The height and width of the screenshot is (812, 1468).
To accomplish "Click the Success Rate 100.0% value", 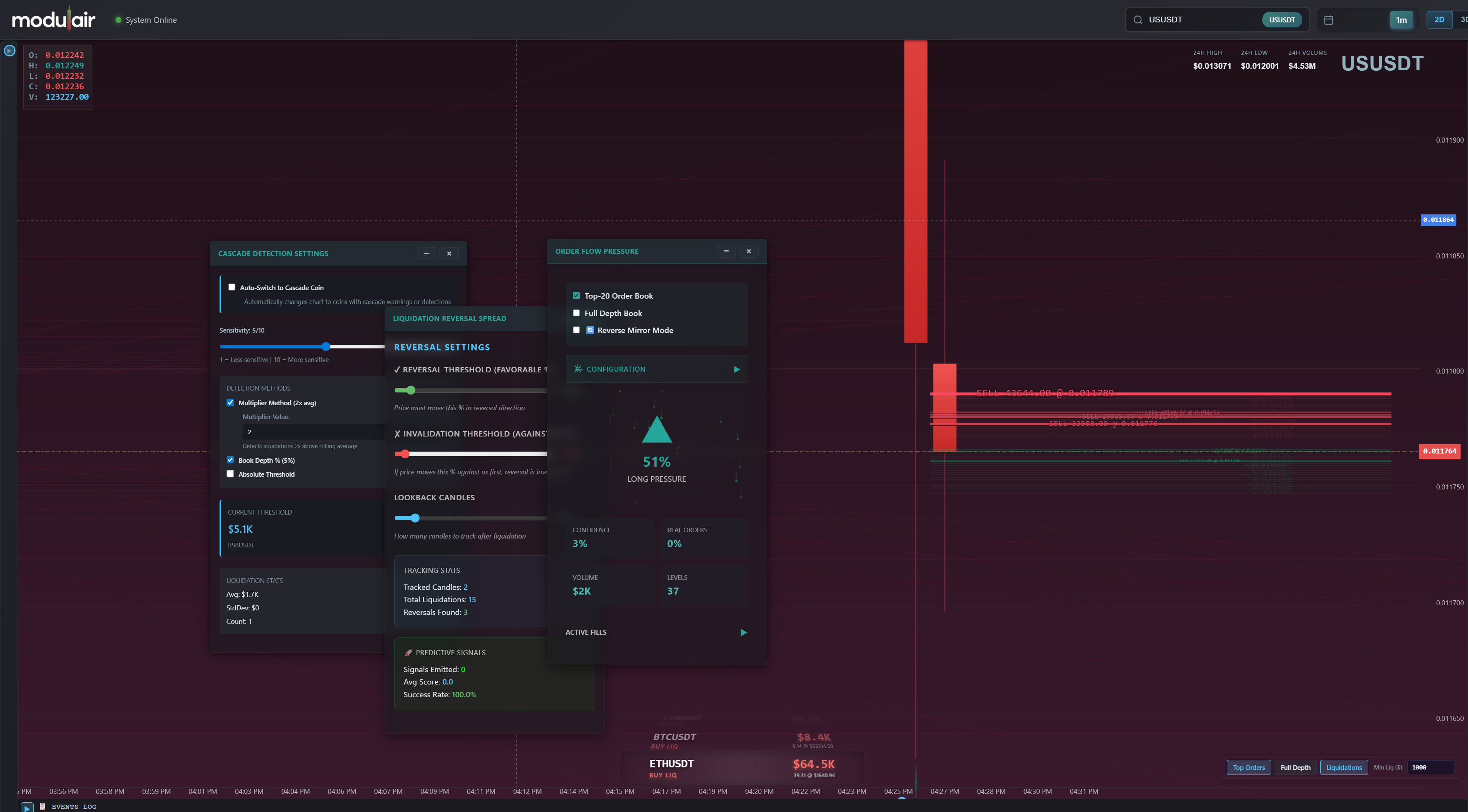I will (464, 695).
